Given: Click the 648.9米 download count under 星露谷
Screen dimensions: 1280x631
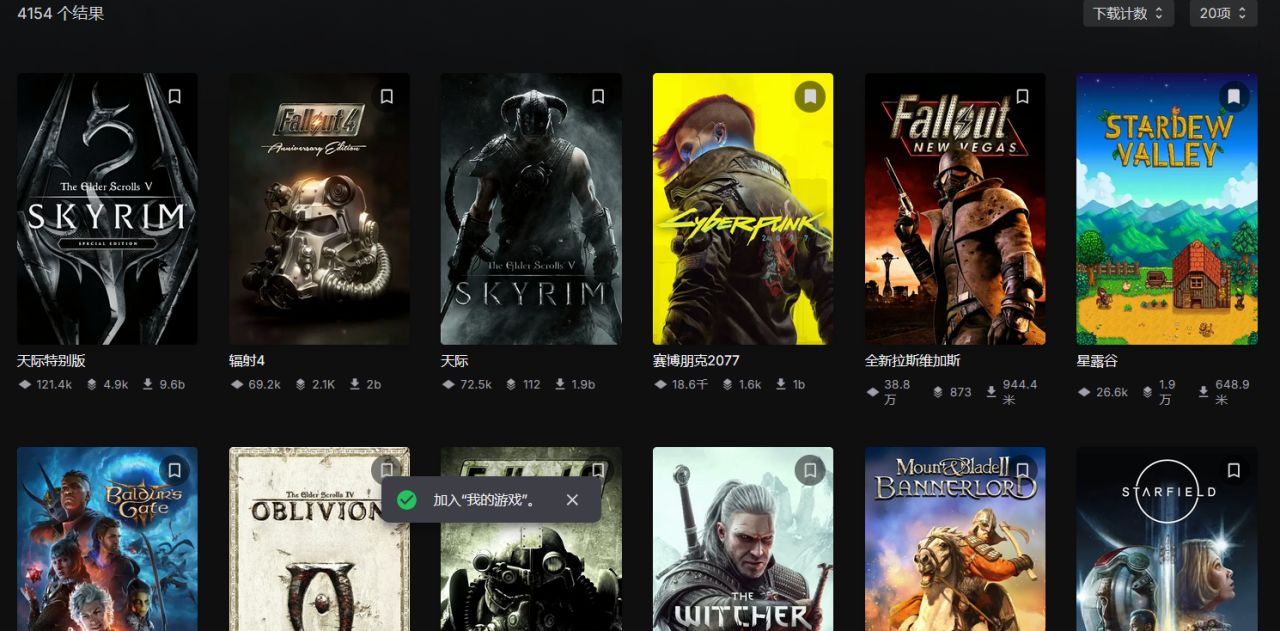Looking at the screenshot, I should (x=1233, y=392).
